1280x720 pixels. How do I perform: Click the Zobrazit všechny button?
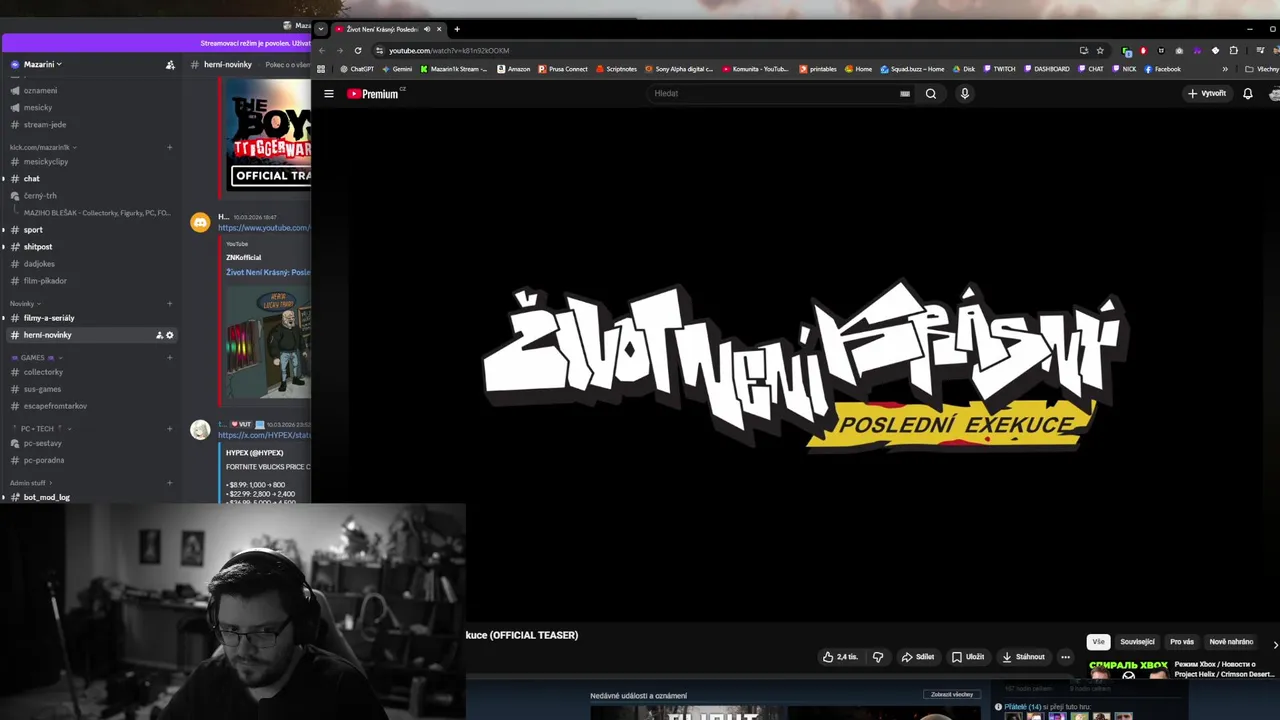pyautogui.click(x=951, y=695)
